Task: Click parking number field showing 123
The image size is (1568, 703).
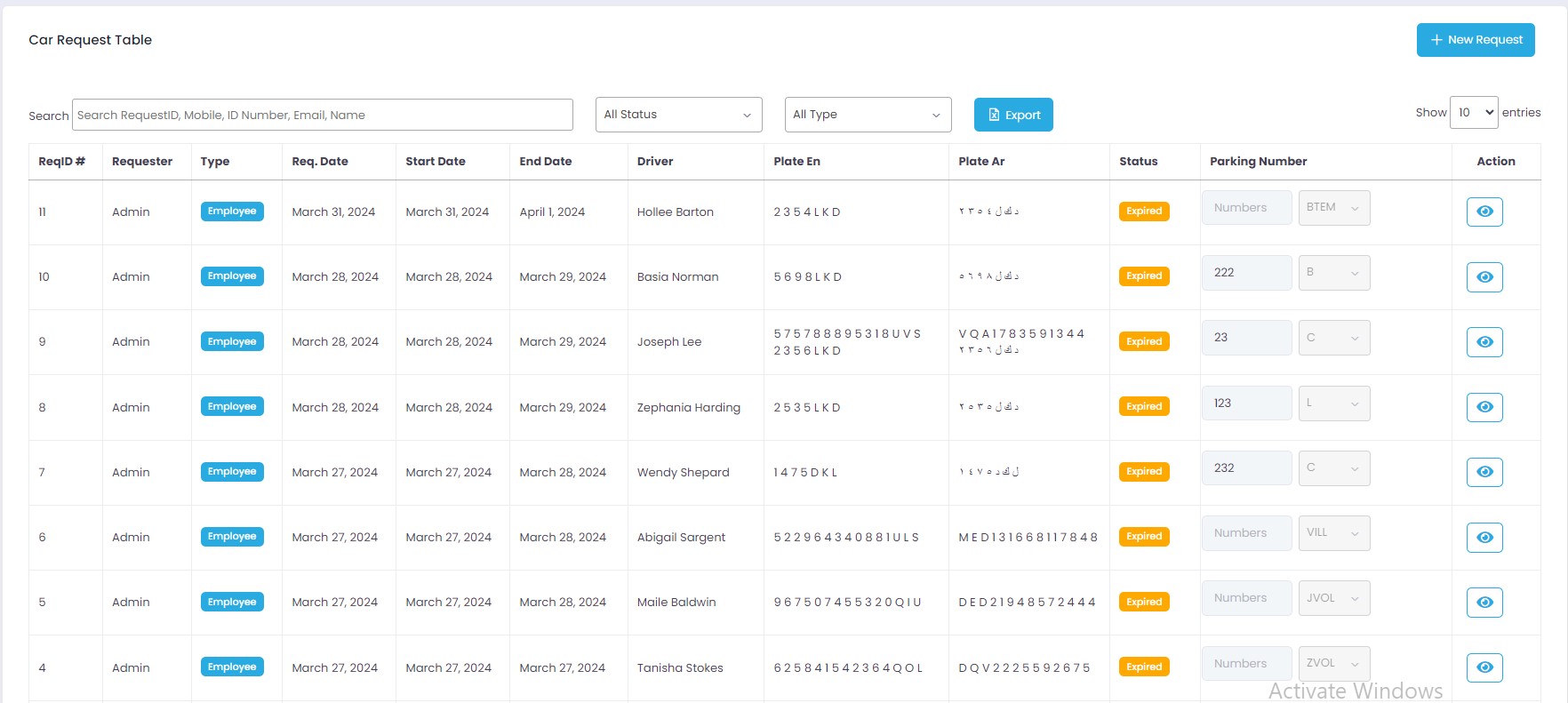Action: pyautogui.click(x=1247, y=403)
